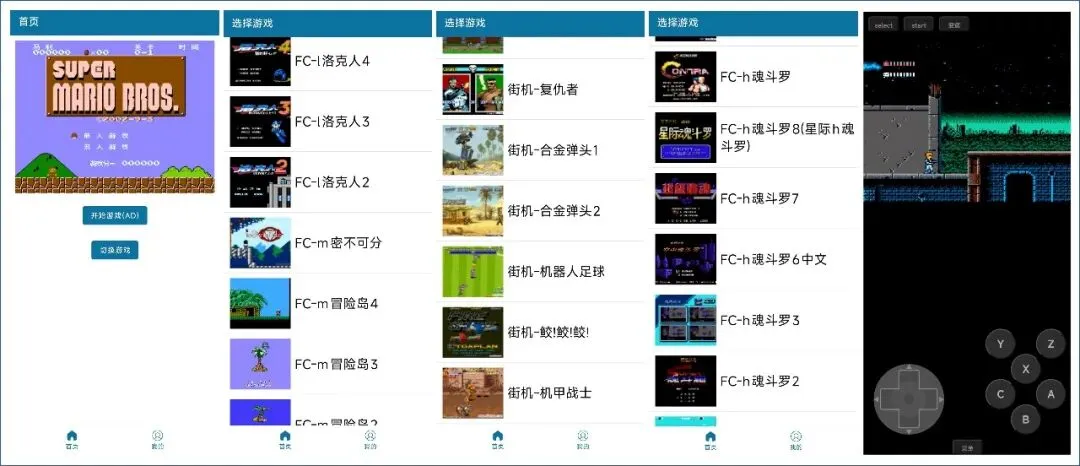Viewport: 1080px width, 466px height.
Task: Tap home icon in the 洛克人 list screen
Action: (x=285, y=435)
